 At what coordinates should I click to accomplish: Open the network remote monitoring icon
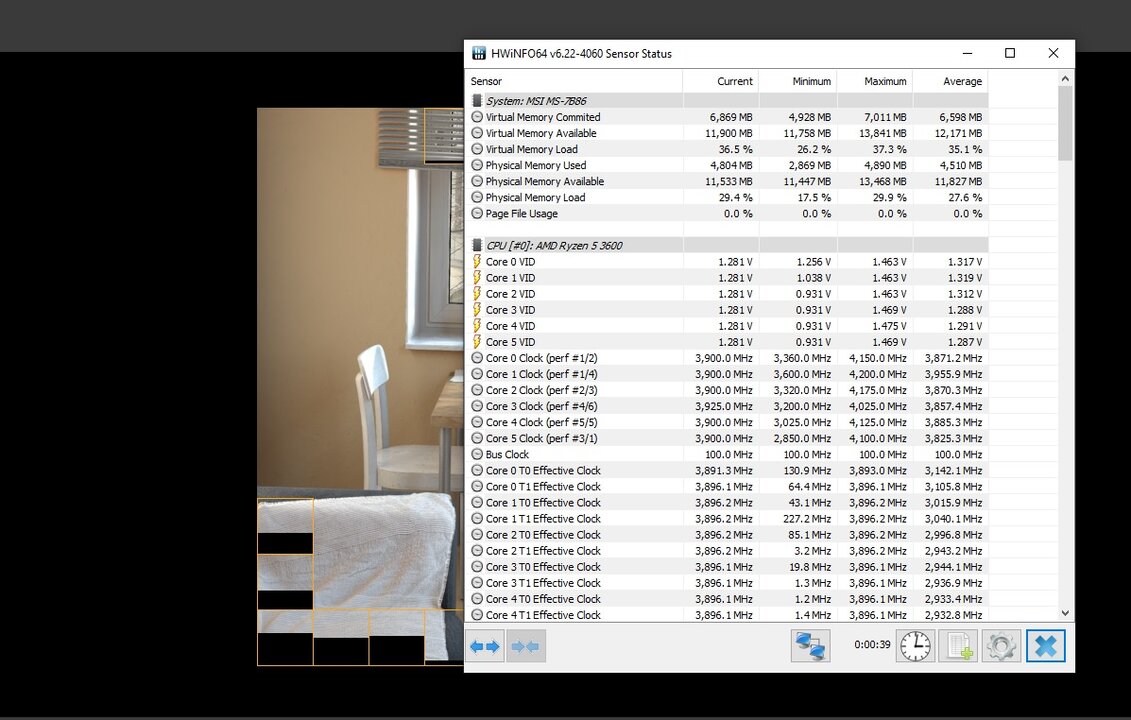click(811, 646)
